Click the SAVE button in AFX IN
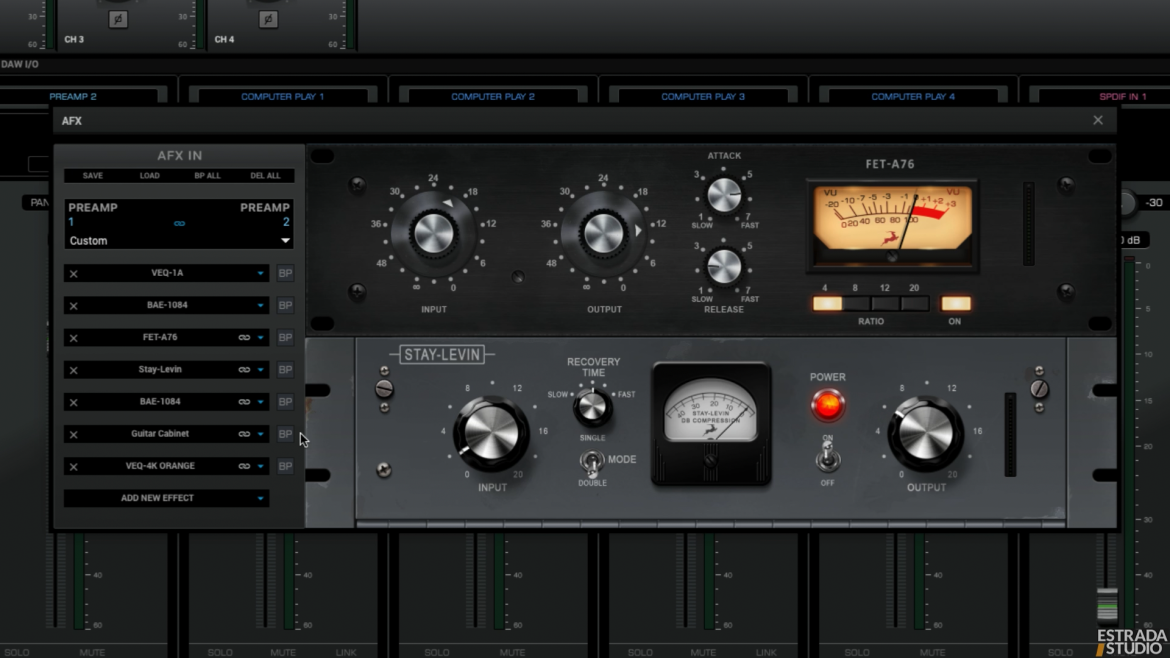Image resolution: width=1170 pixels, height=658 pixels. pos(93,175)
